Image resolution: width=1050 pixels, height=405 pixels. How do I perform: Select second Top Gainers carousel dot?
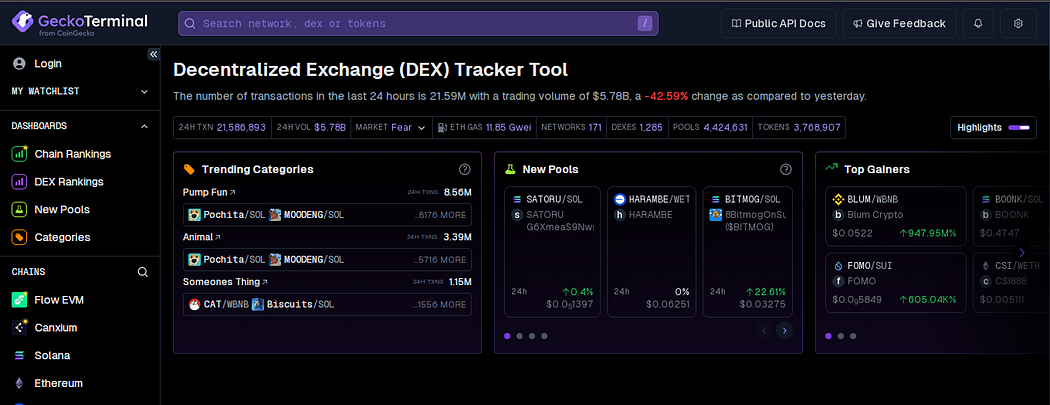(841, 336)
